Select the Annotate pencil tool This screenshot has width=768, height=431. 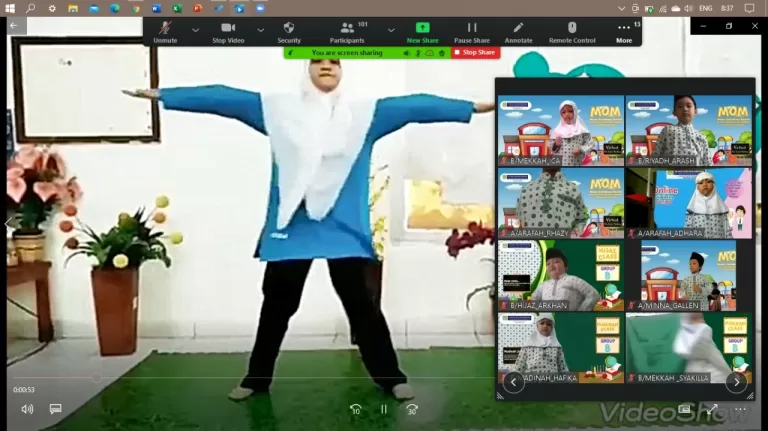[518, 32]
